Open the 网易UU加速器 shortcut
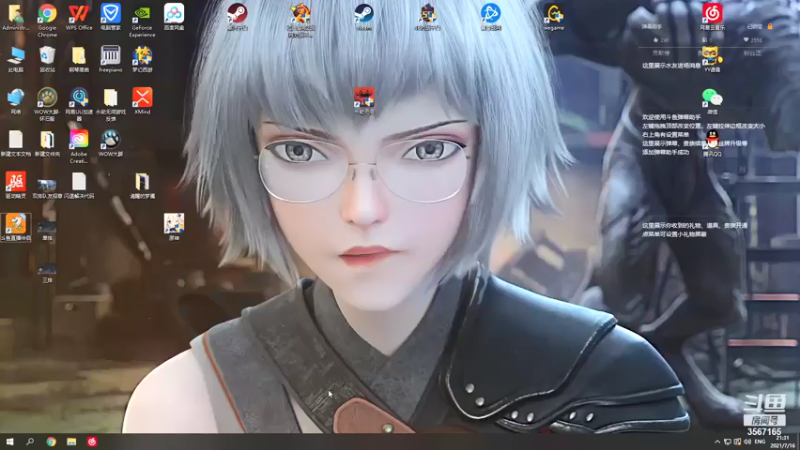The image size is (800, 450). (x=79, y=104)
